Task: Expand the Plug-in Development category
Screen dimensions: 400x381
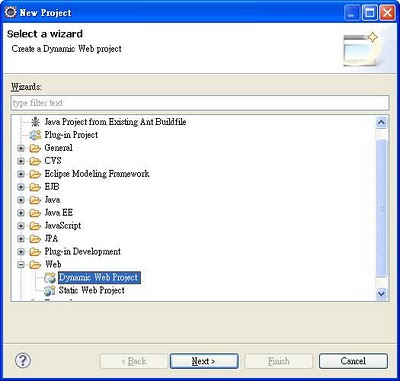Action: click(21, 252)
